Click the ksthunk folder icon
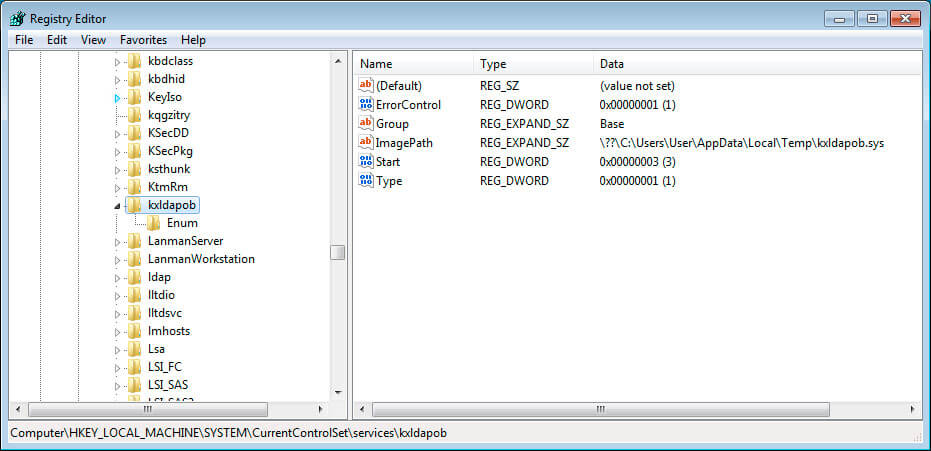 [x=135, y=169]
